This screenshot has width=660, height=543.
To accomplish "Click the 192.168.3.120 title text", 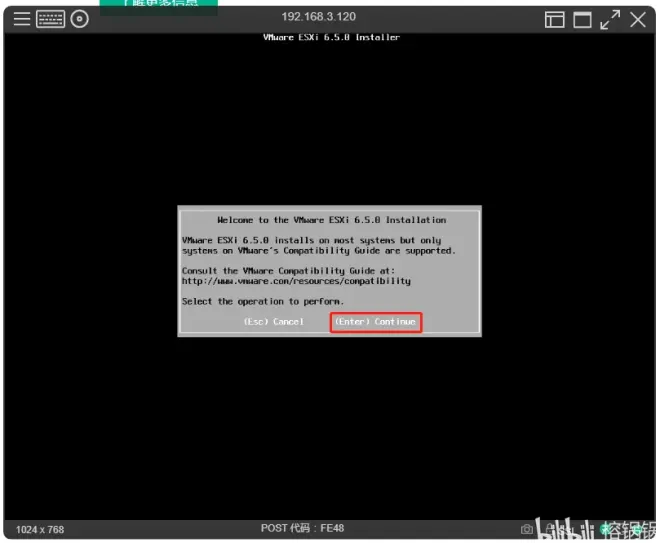I will [319, 17].
